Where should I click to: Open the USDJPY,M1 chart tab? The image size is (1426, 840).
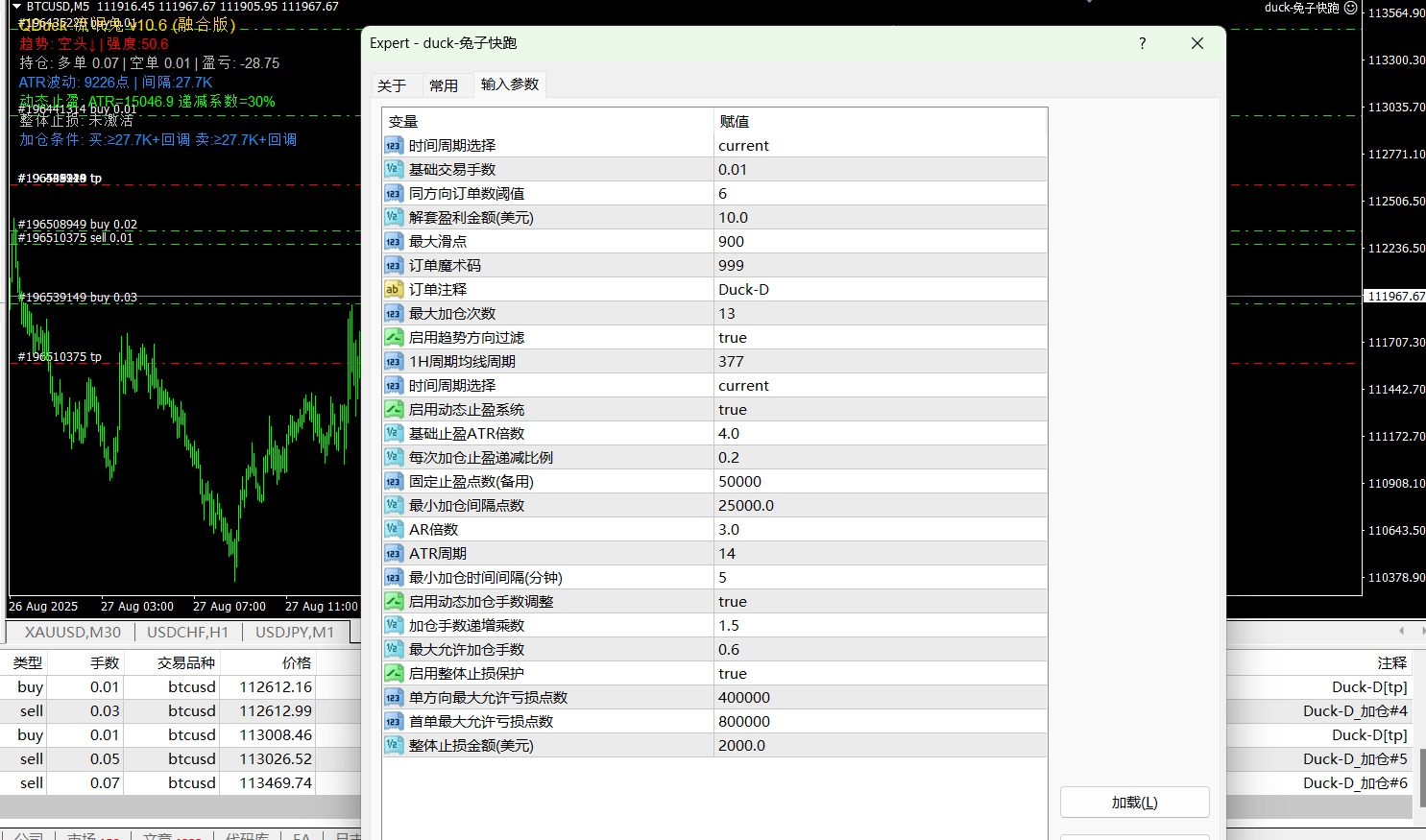point(295,632)
